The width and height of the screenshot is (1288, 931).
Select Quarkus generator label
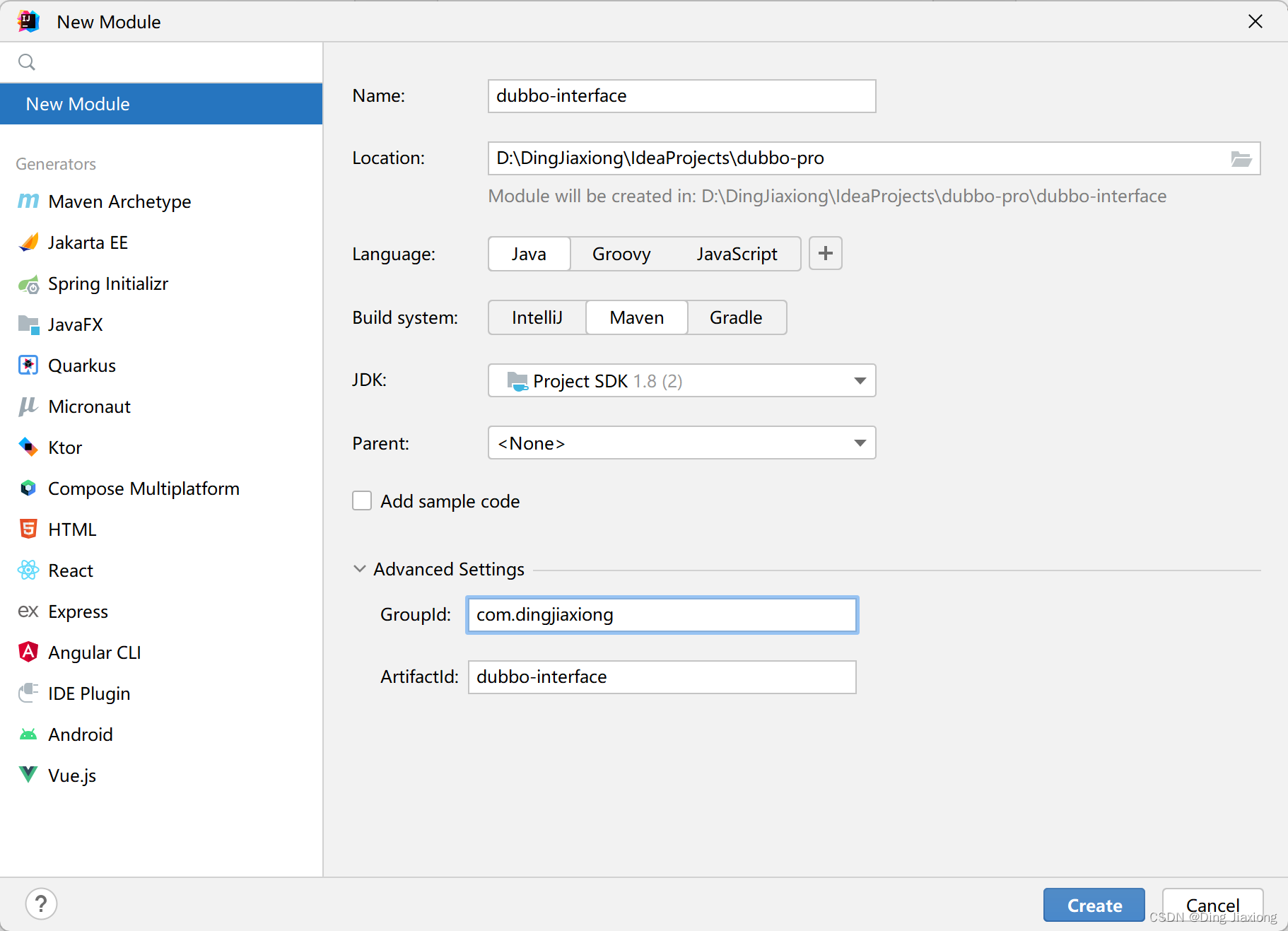tap(82, 365)
